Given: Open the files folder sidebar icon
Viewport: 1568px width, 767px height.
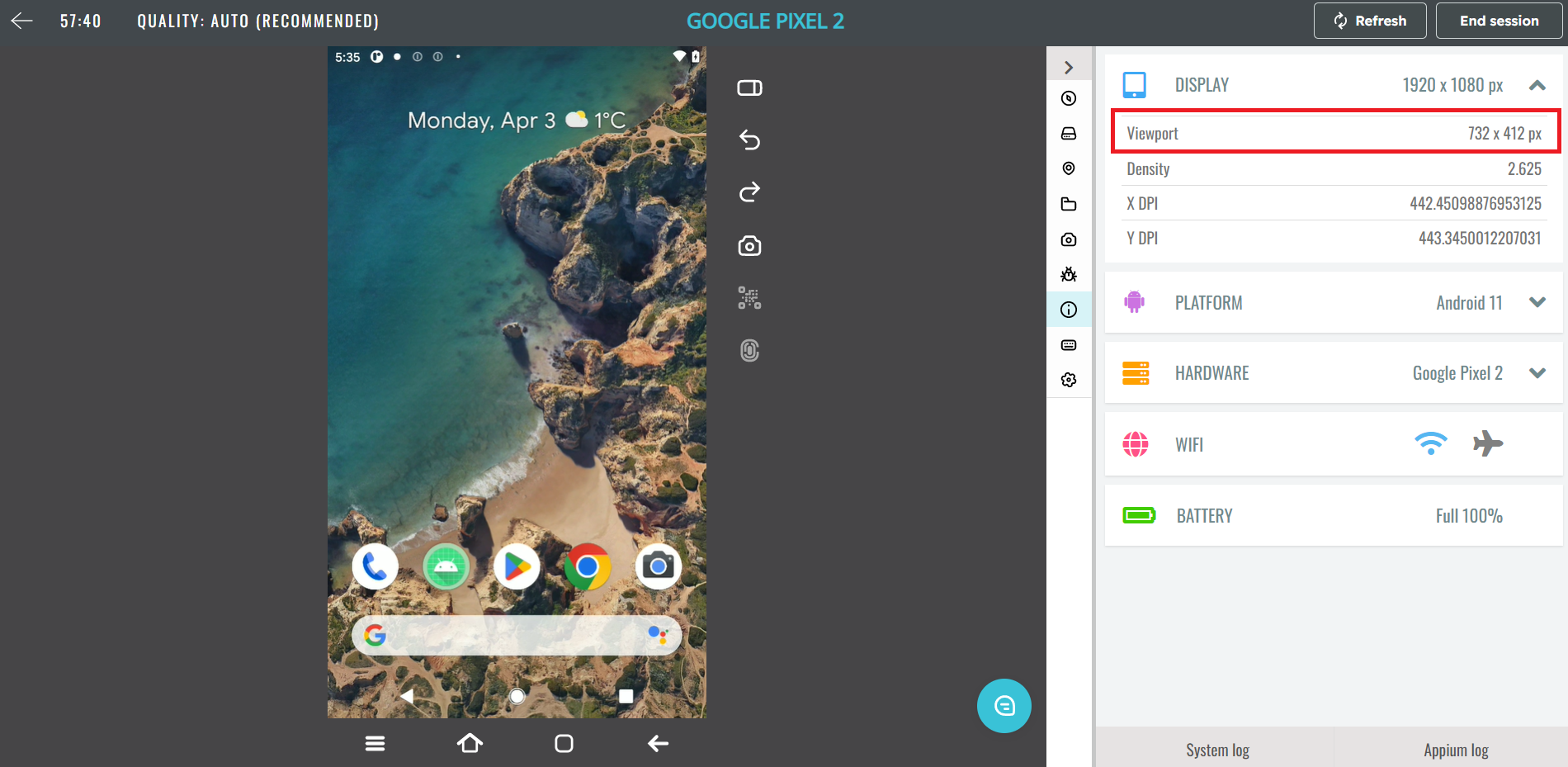Looking at the screenshot, I should pyautogui.click(x=1069, y=204).
